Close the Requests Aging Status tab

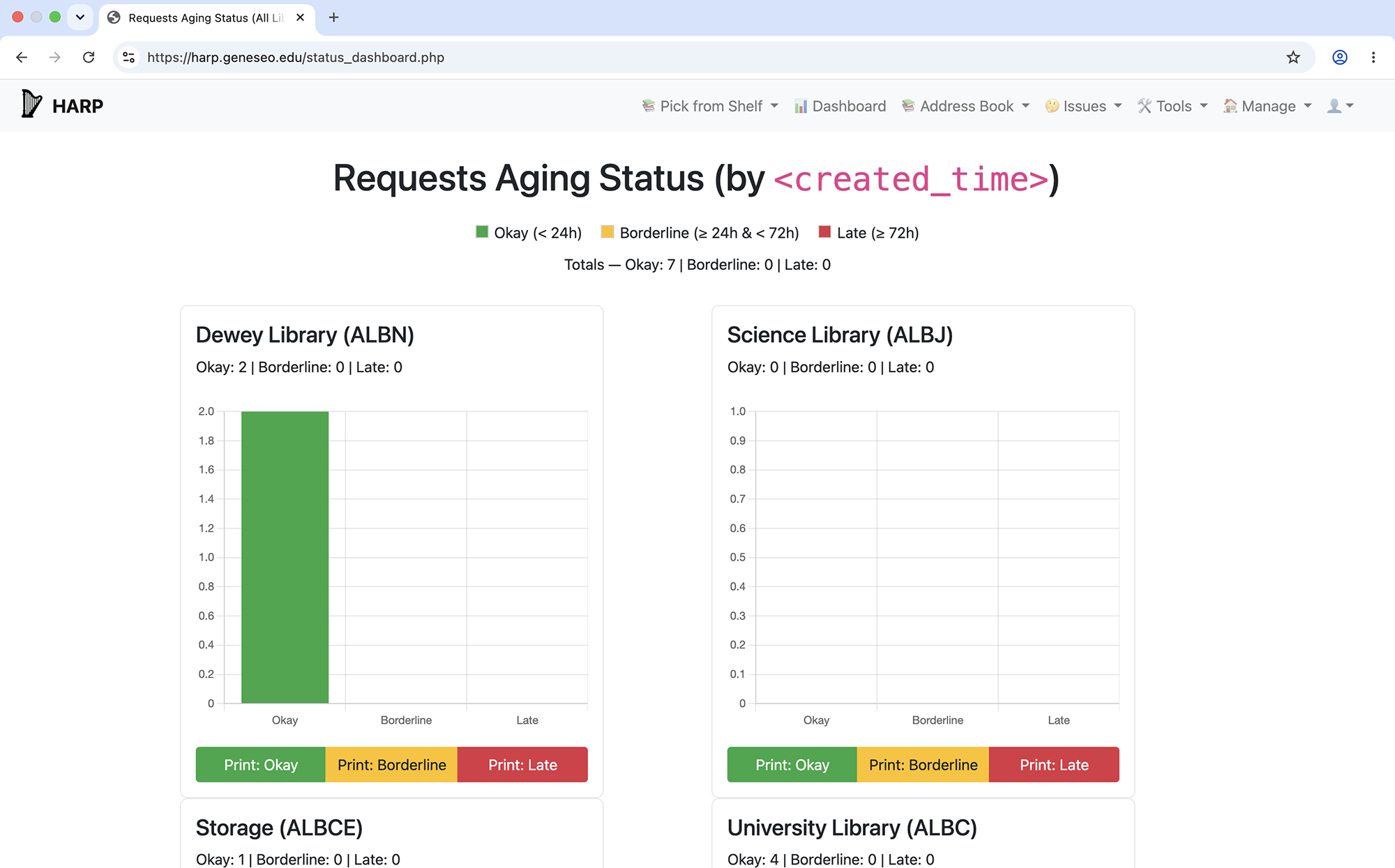pos(301,17)
